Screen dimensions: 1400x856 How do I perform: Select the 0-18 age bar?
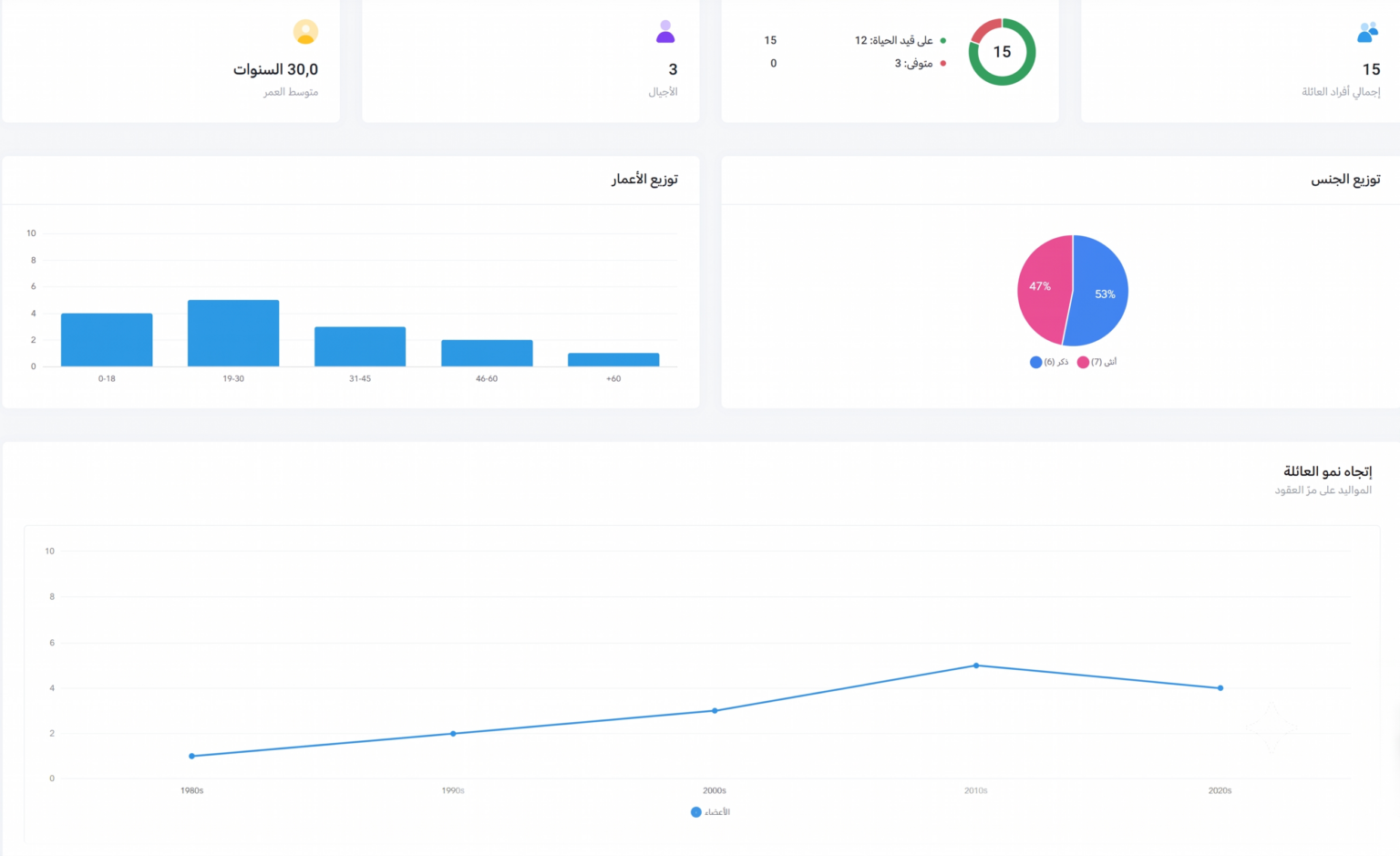[107, 340]
